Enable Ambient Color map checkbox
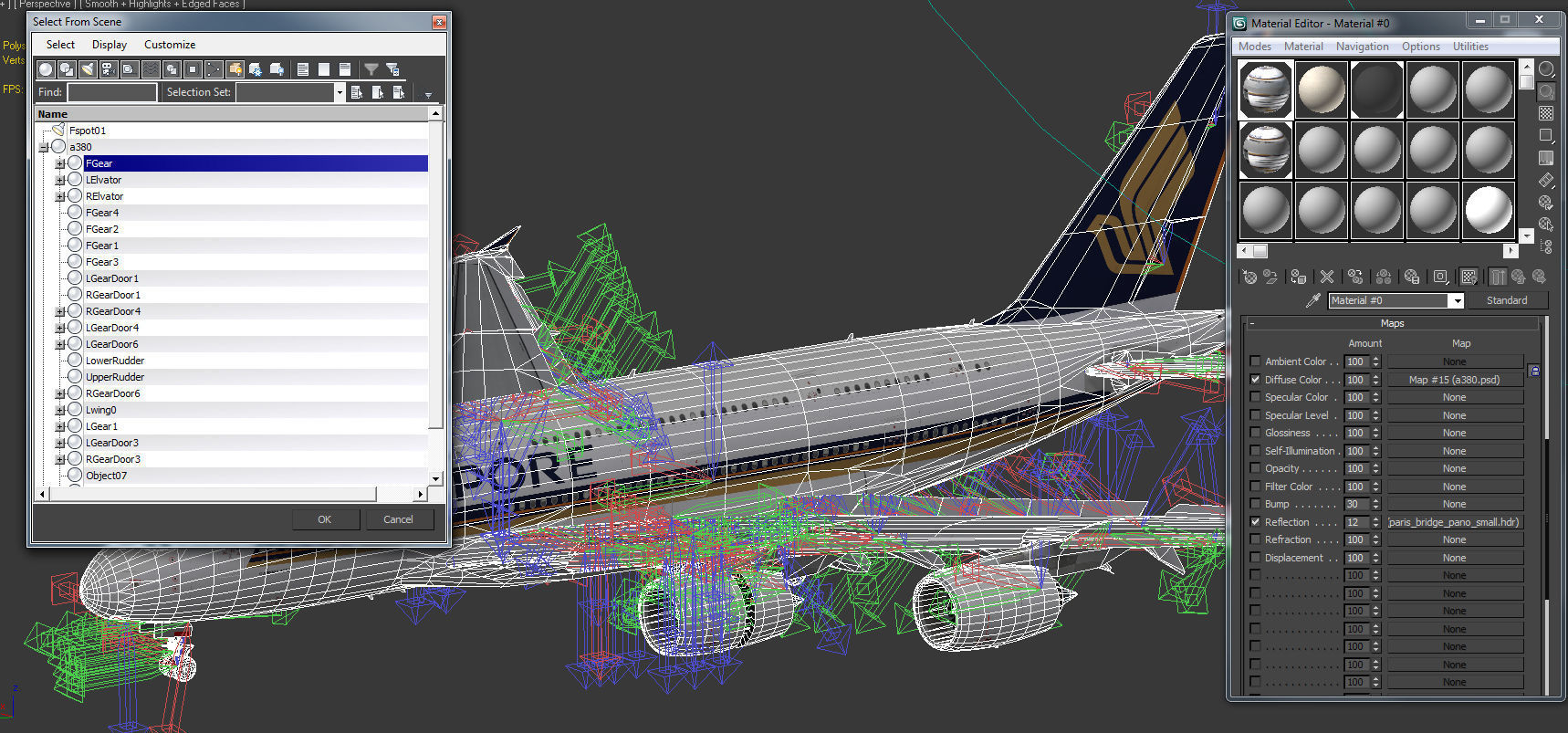1568x733 pixels. pos(1255,361)
